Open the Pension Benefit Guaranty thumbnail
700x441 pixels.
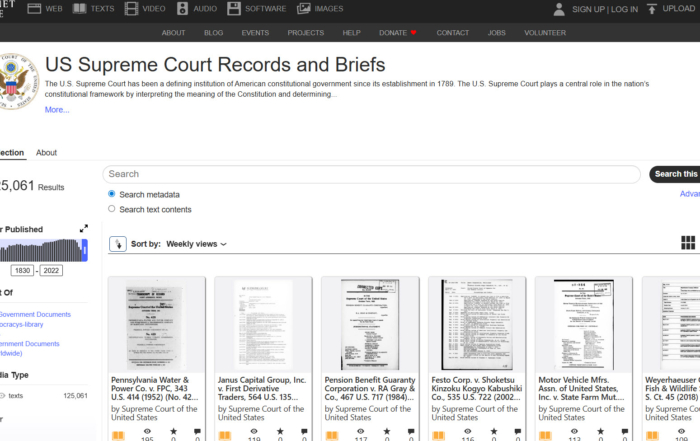point(370,325)
